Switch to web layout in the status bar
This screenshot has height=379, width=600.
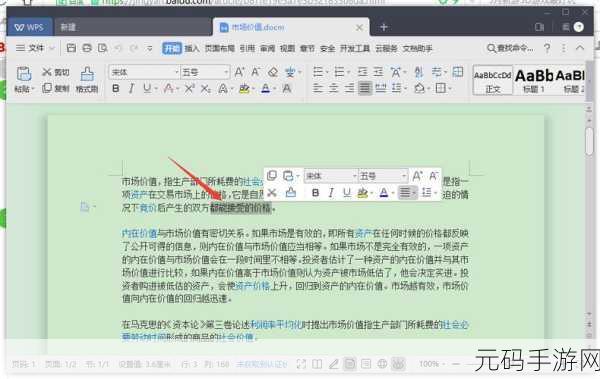click(382, 364)
